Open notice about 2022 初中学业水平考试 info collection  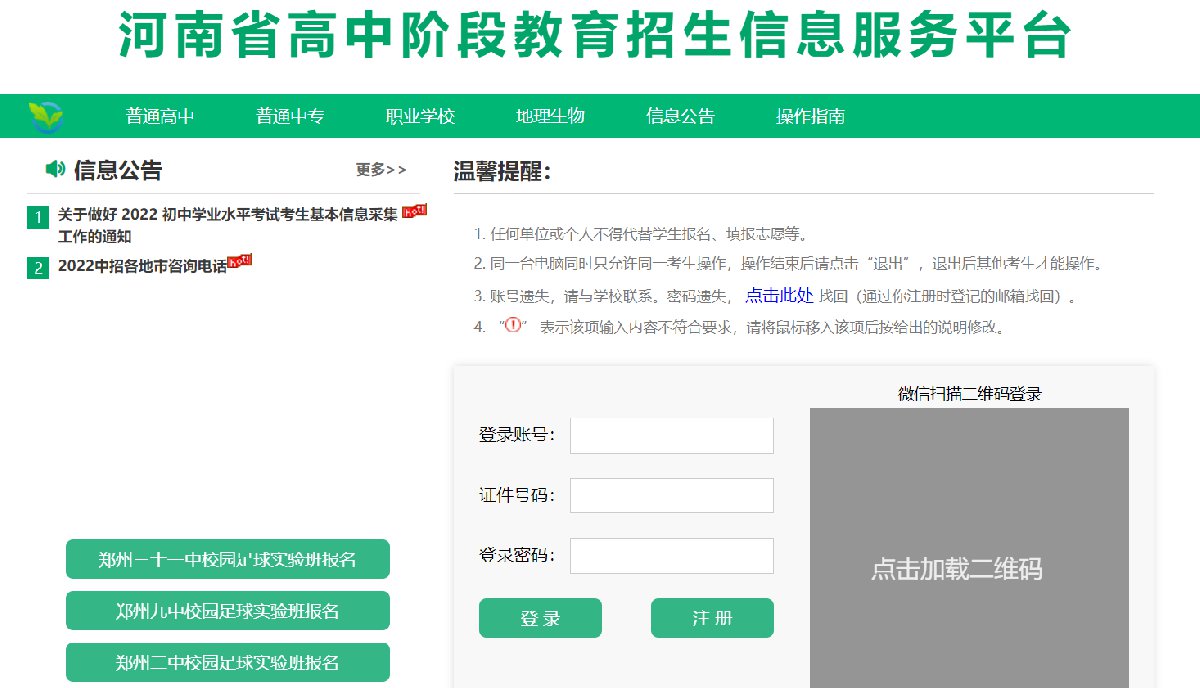(228, 225)
